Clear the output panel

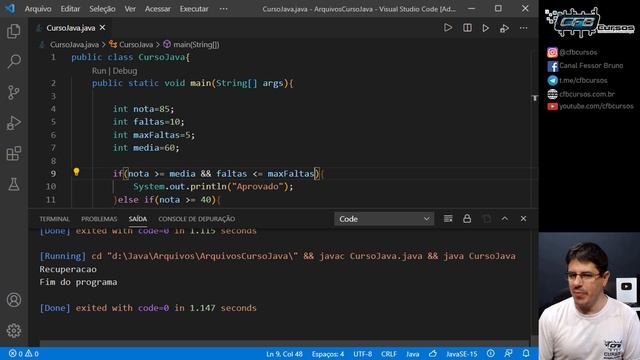coord(448,219)
